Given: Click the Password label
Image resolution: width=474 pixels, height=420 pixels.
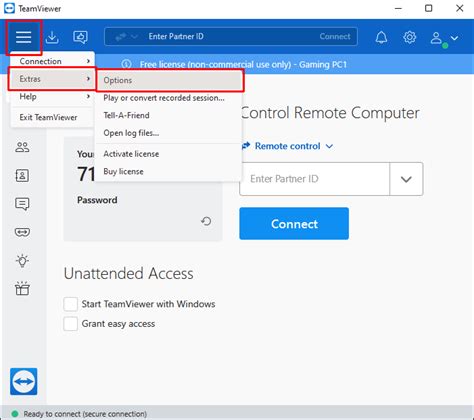Looking at the screenshot, I should point(97,200).
